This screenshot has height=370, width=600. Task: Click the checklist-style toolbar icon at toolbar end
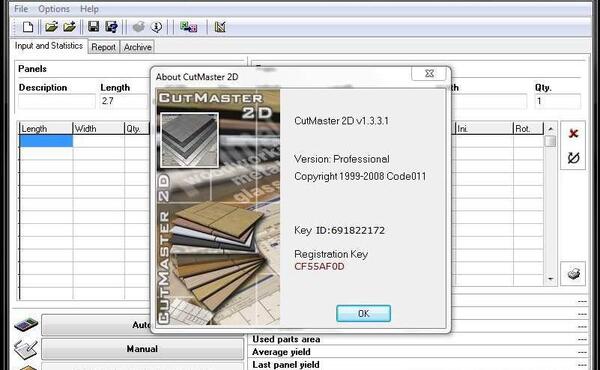(x=220, y=27)
